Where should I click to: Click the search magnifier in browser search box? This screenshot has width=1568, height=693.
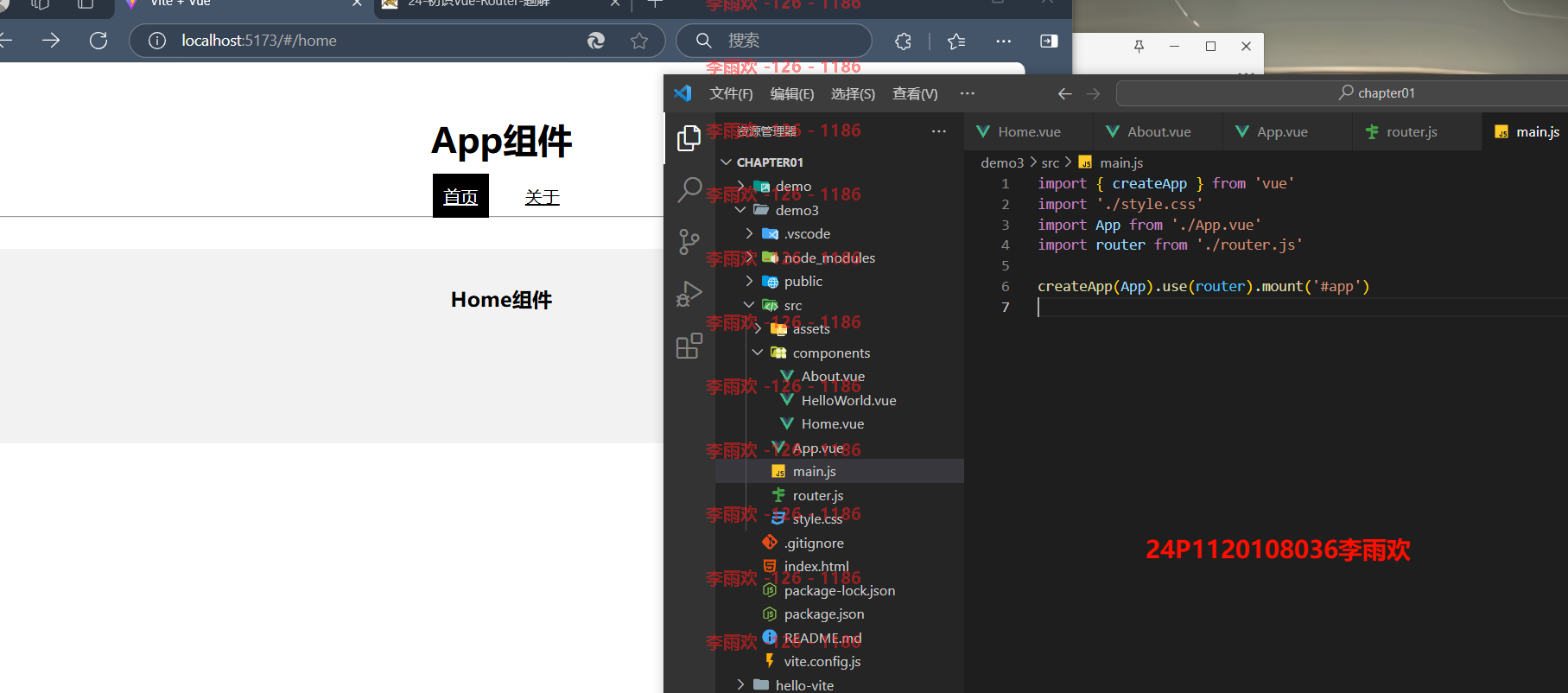704,41
